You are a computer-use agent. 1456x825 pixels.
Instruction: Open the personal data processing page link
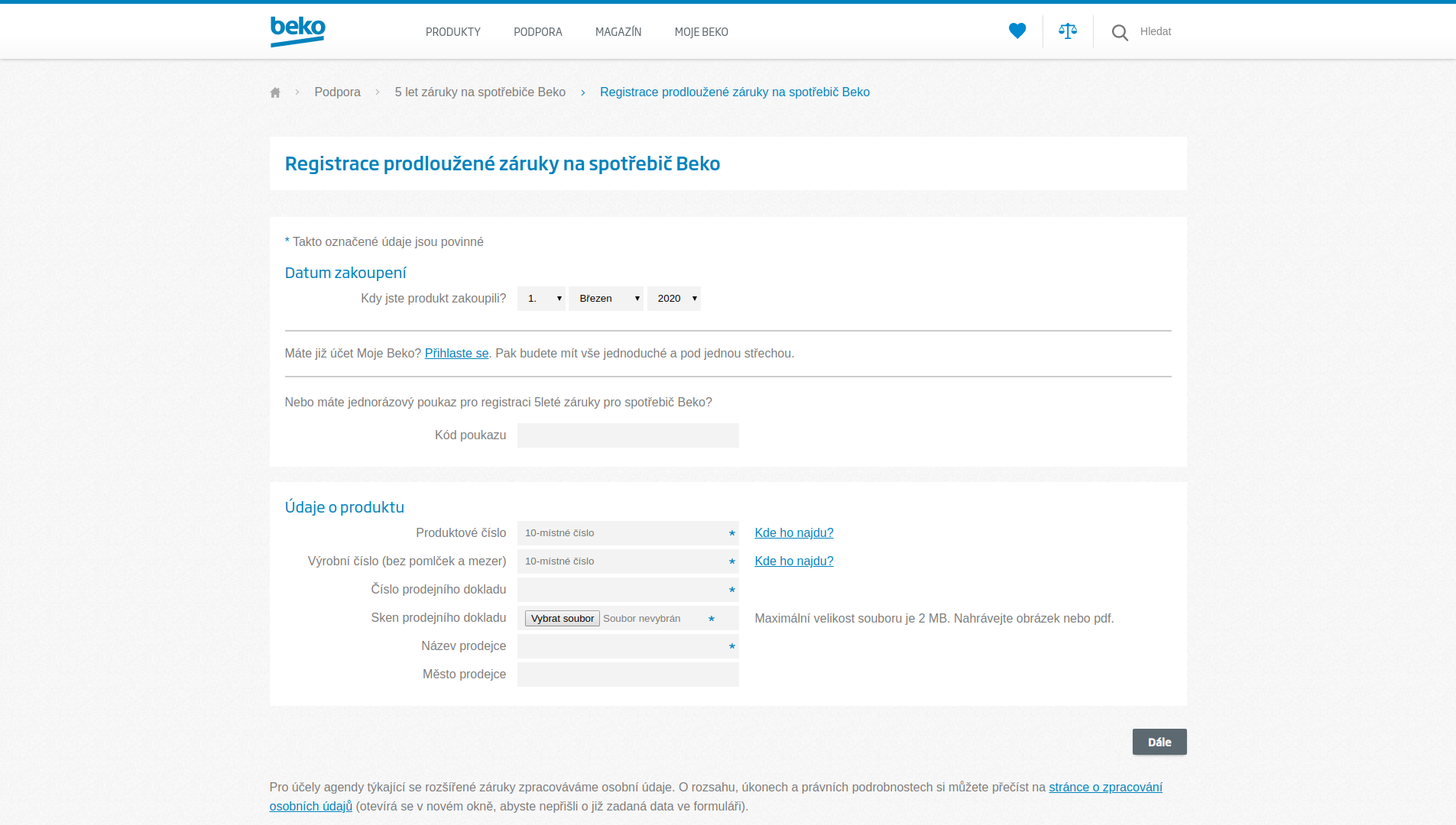tap(1105, 787)
